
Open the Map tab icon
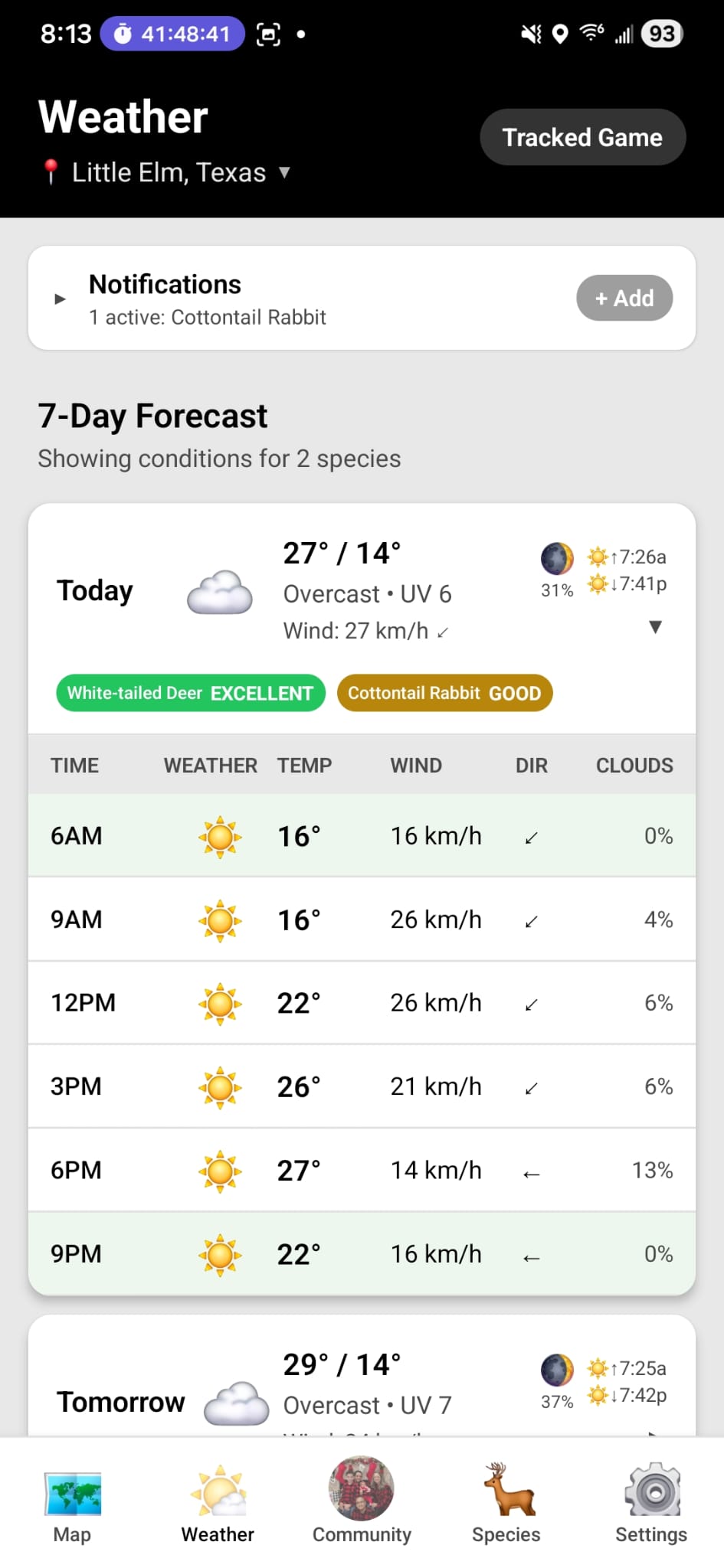72,1492
